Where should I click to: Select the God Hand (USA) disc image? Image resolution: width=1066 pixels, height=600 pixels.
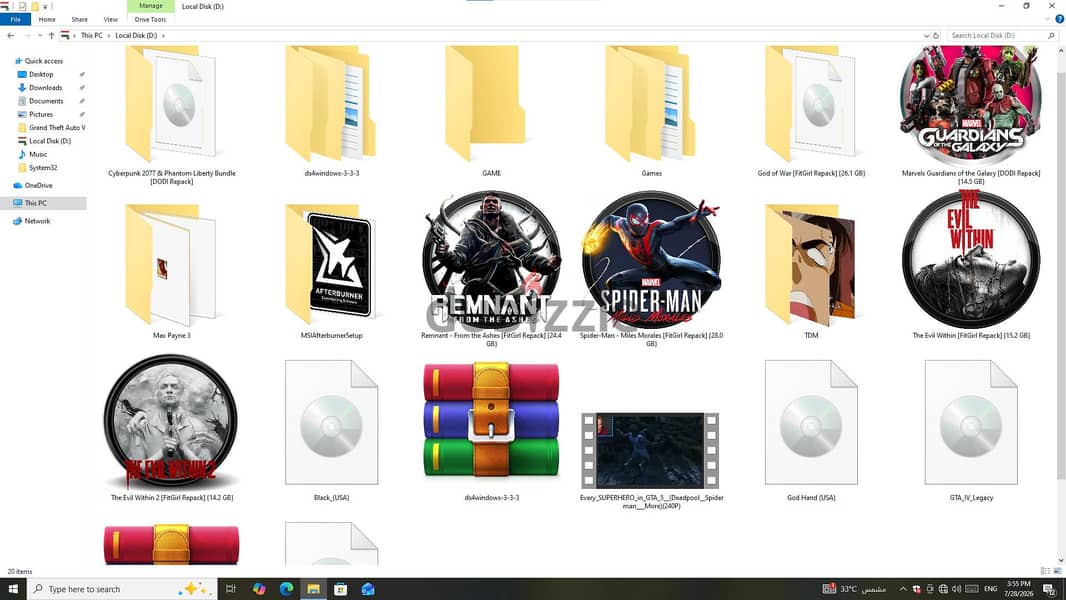click(x=811, y=423)
